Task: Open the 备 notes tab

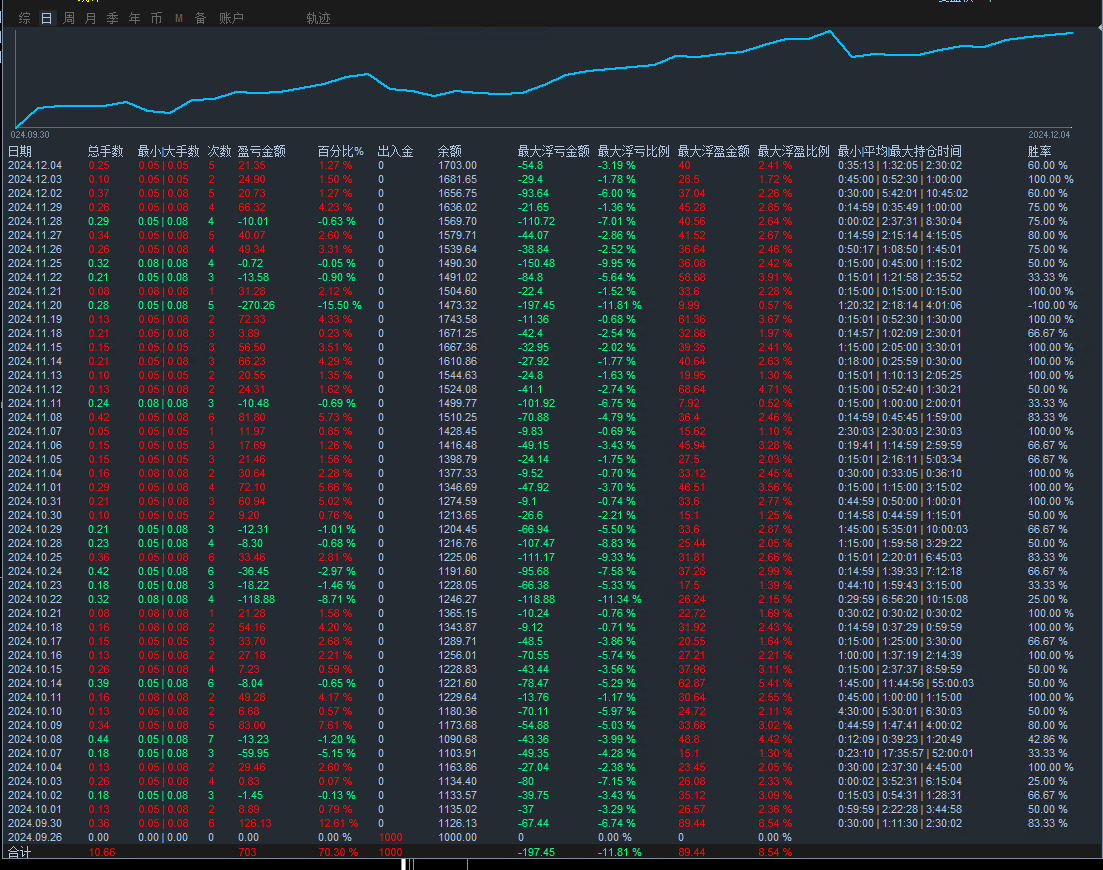Action: [200, 18]
